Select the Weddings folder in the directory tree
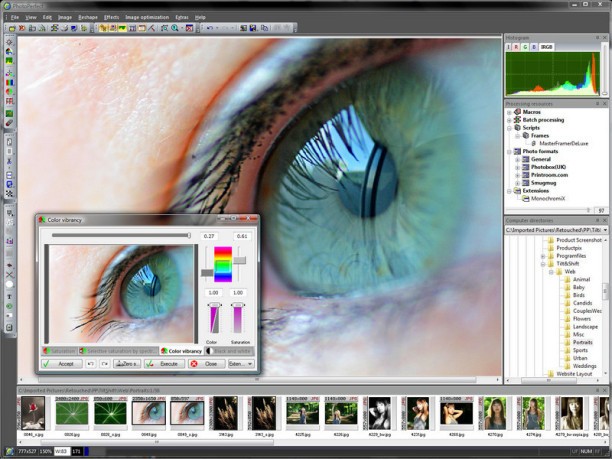 pos(584,366)
